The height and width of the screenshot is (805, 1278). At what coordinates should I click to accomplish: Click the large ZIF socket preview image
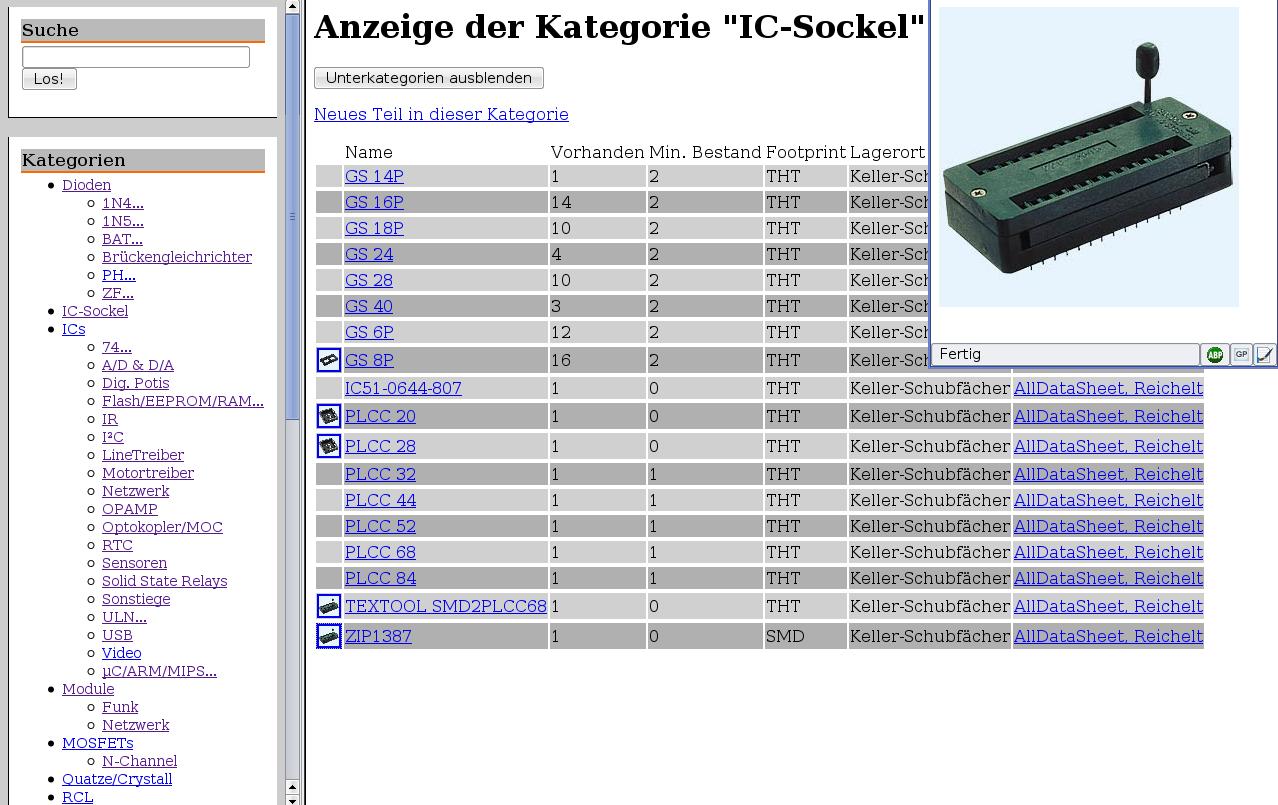click(x=1088, y=157)
